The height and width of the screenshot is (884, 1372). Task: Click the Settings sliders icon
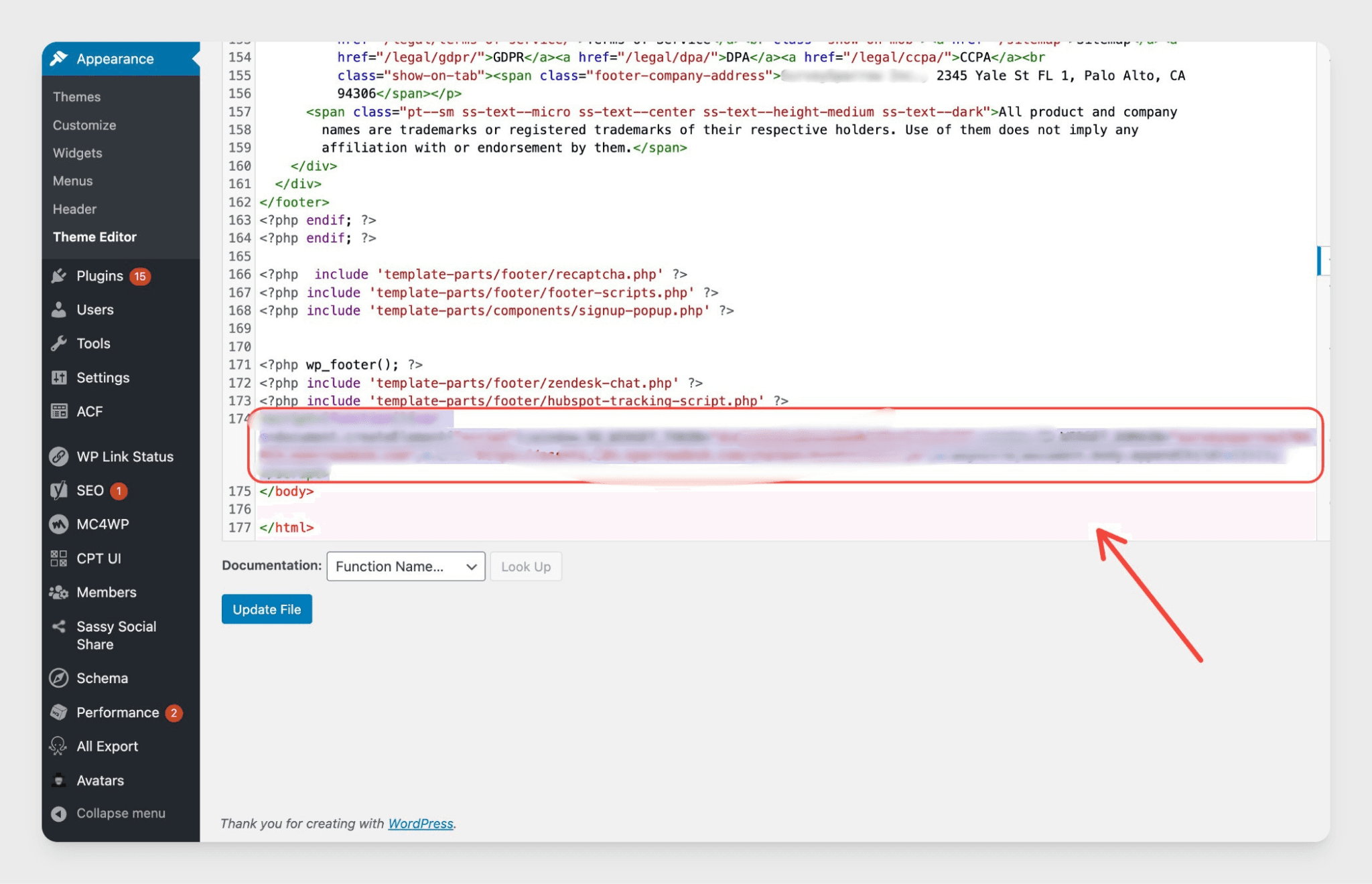[x=59, y=378]
